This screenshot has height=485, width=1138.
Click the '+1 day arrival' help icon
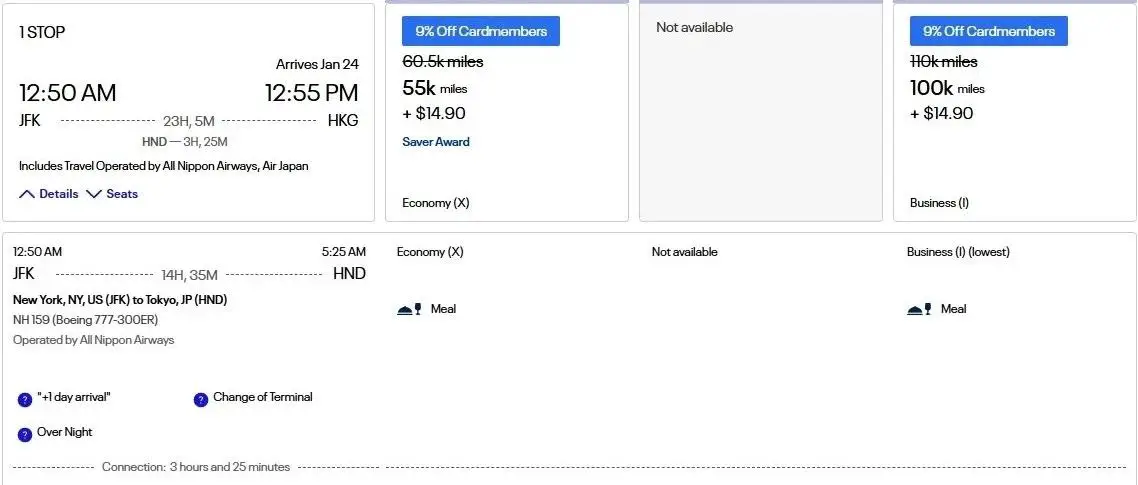click(x=25, y=399)
